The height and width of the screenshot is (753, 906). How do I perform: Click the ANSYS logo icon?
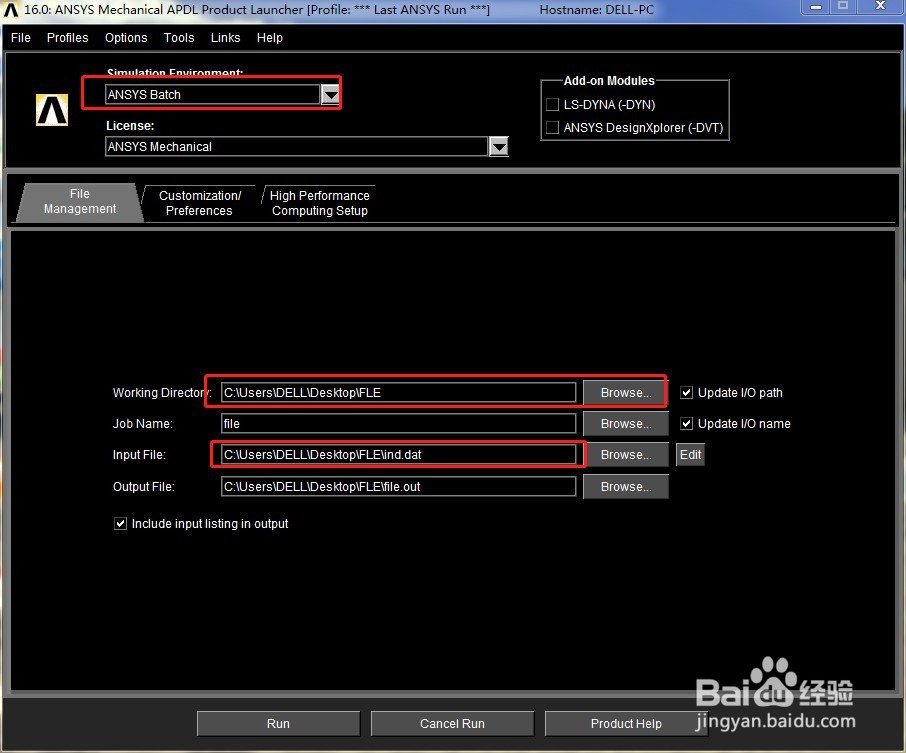[52, 110]
